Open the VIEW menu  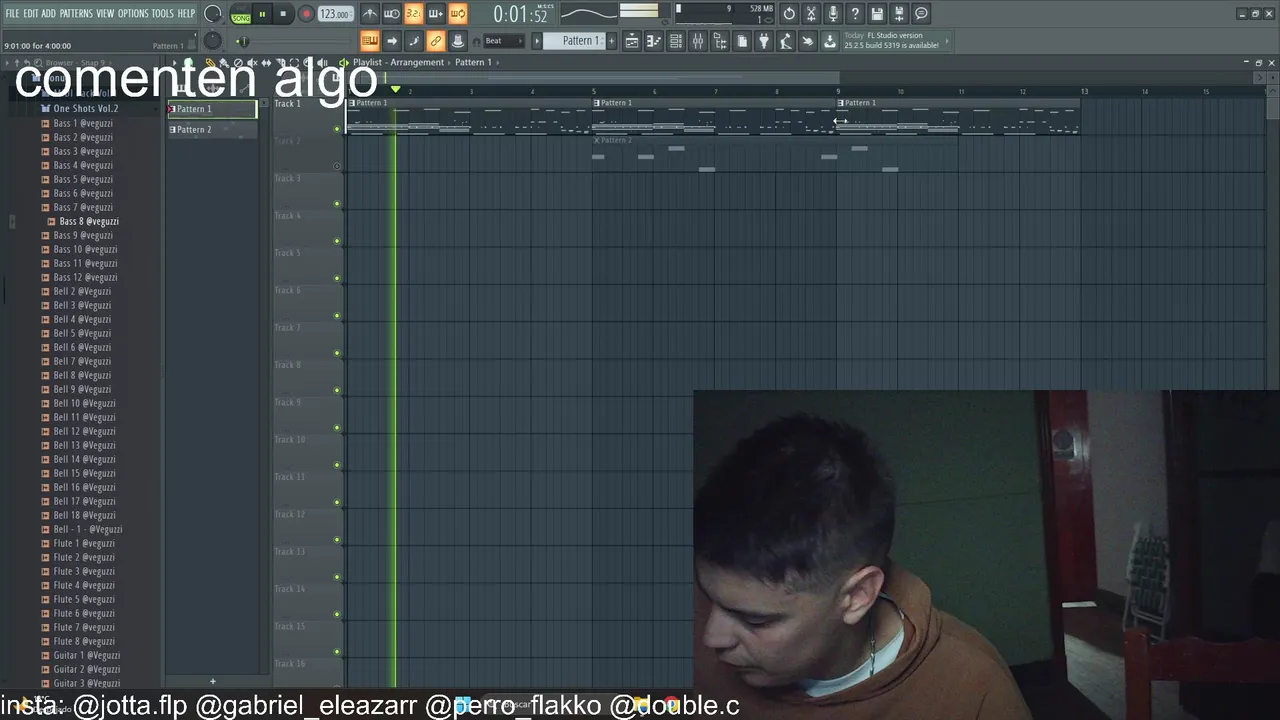tap(105, 14)
